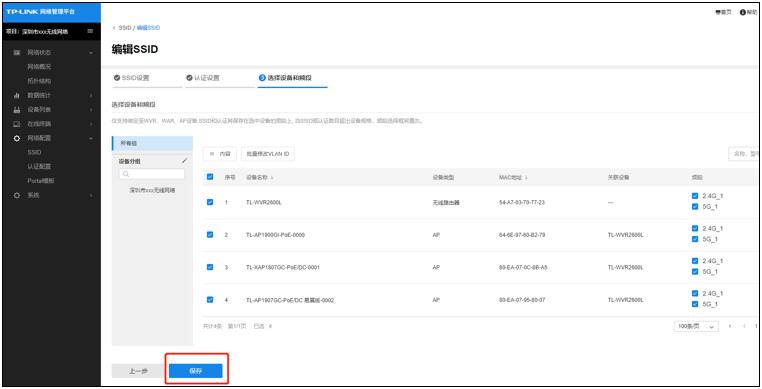Open Portal模板 in the sidebar
Viewport: 762px width, 389px height.
(41, 181)
